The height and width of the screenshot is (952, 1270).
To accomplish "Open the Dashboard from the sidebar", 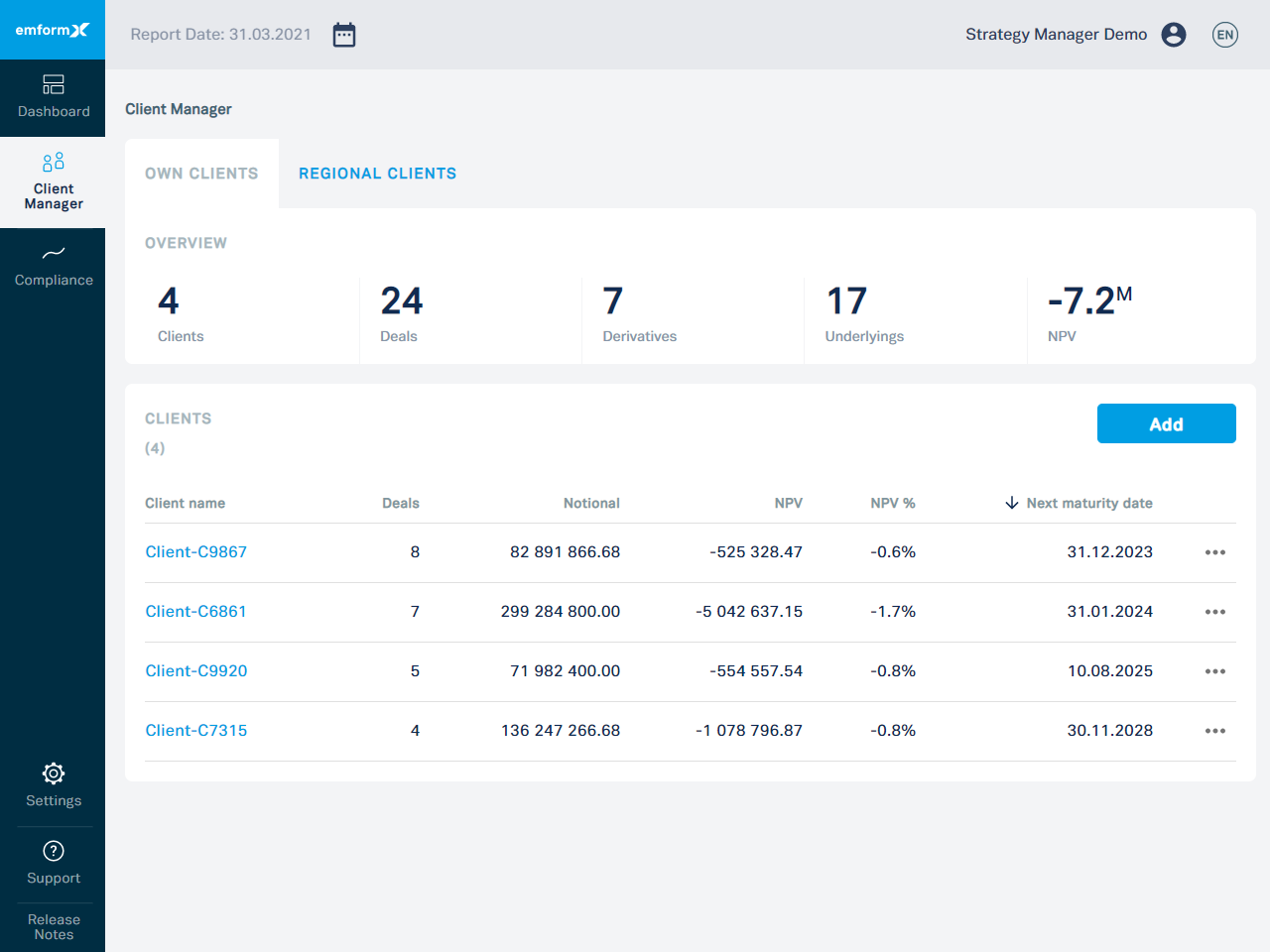I will (x=53, y=97).
